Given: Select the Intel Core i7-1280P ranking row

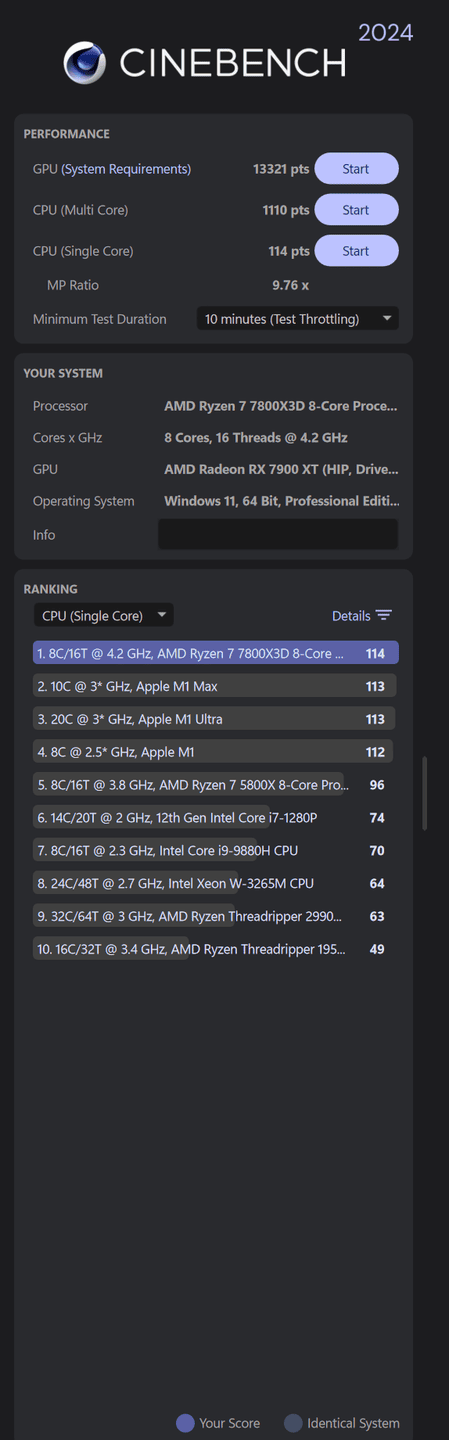Looking at the screenshot, I should point(216,818).
